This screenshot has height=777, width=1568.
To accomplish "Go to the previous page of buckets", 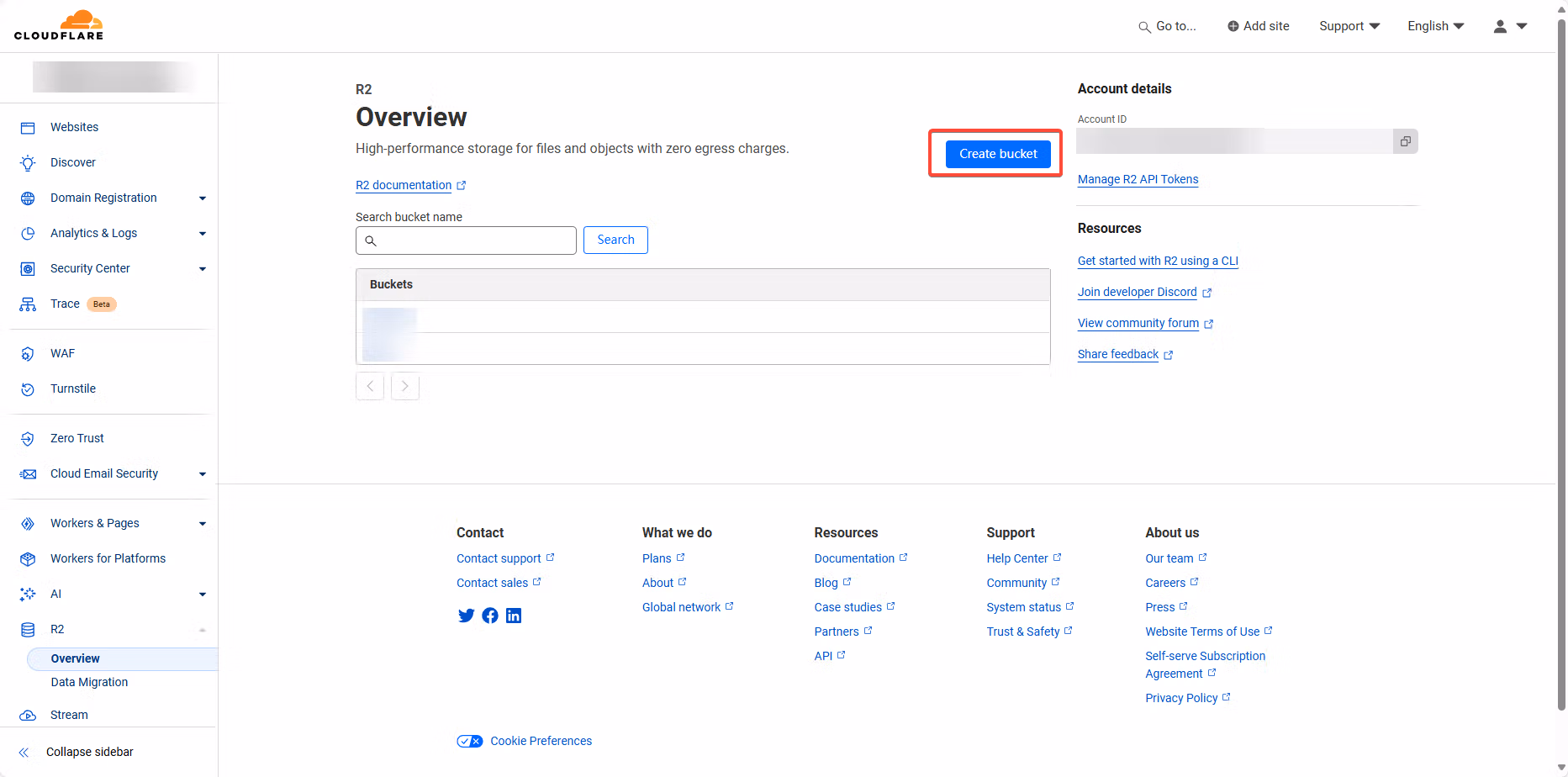I will [370, 386].
